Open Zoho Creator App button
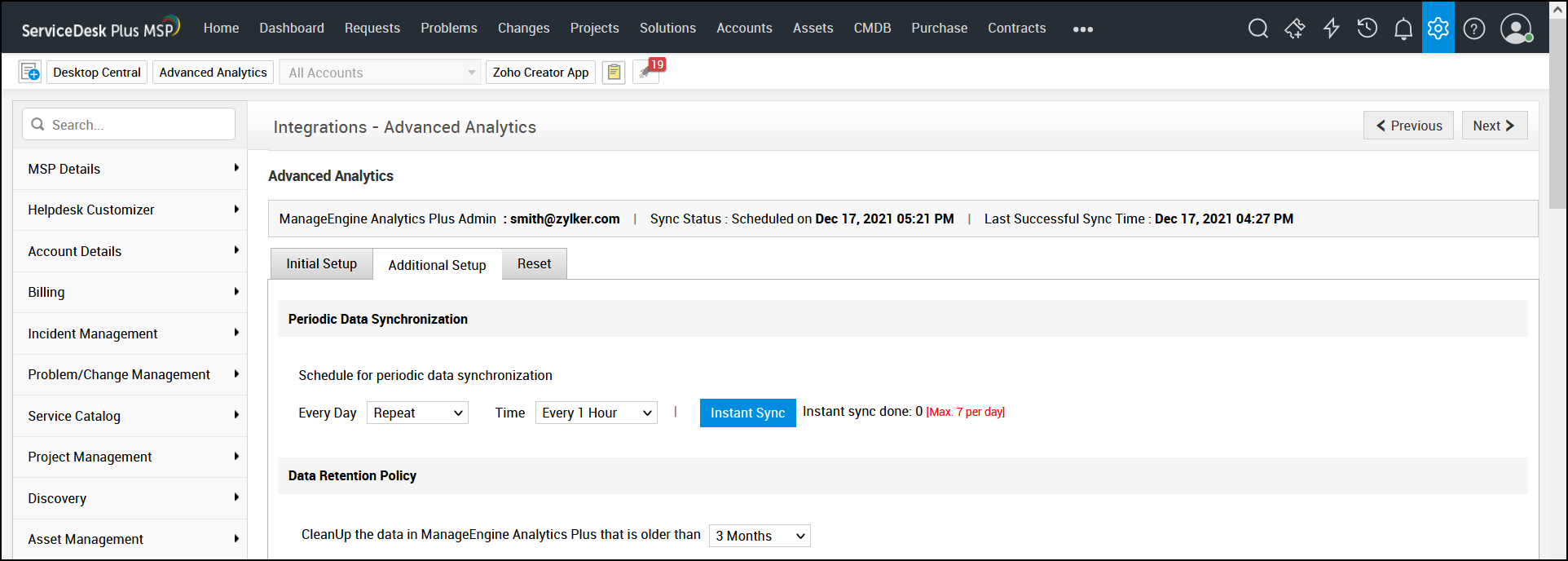 pyautogui.click(x=540, y=73)
